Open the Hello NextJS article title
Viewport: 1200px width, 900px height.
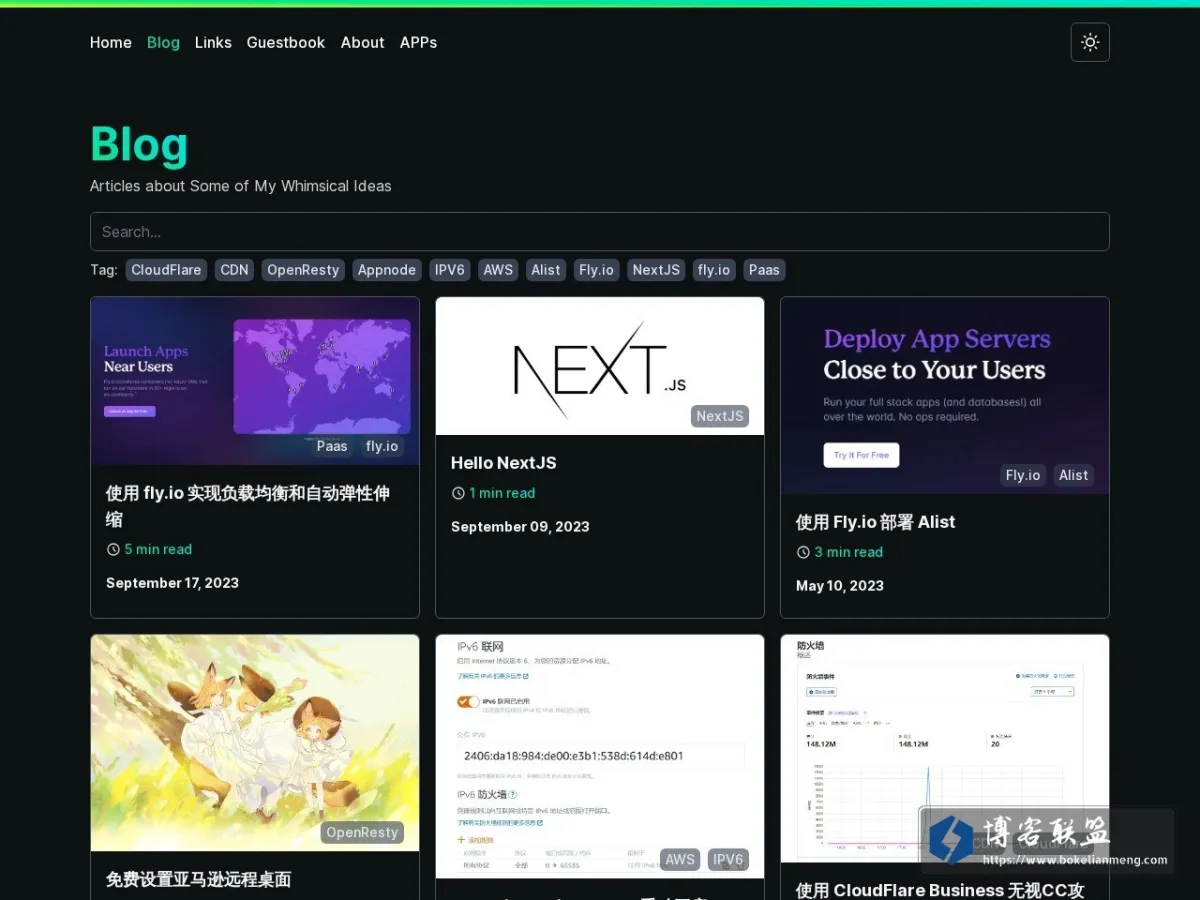click(x=503, y=463)
